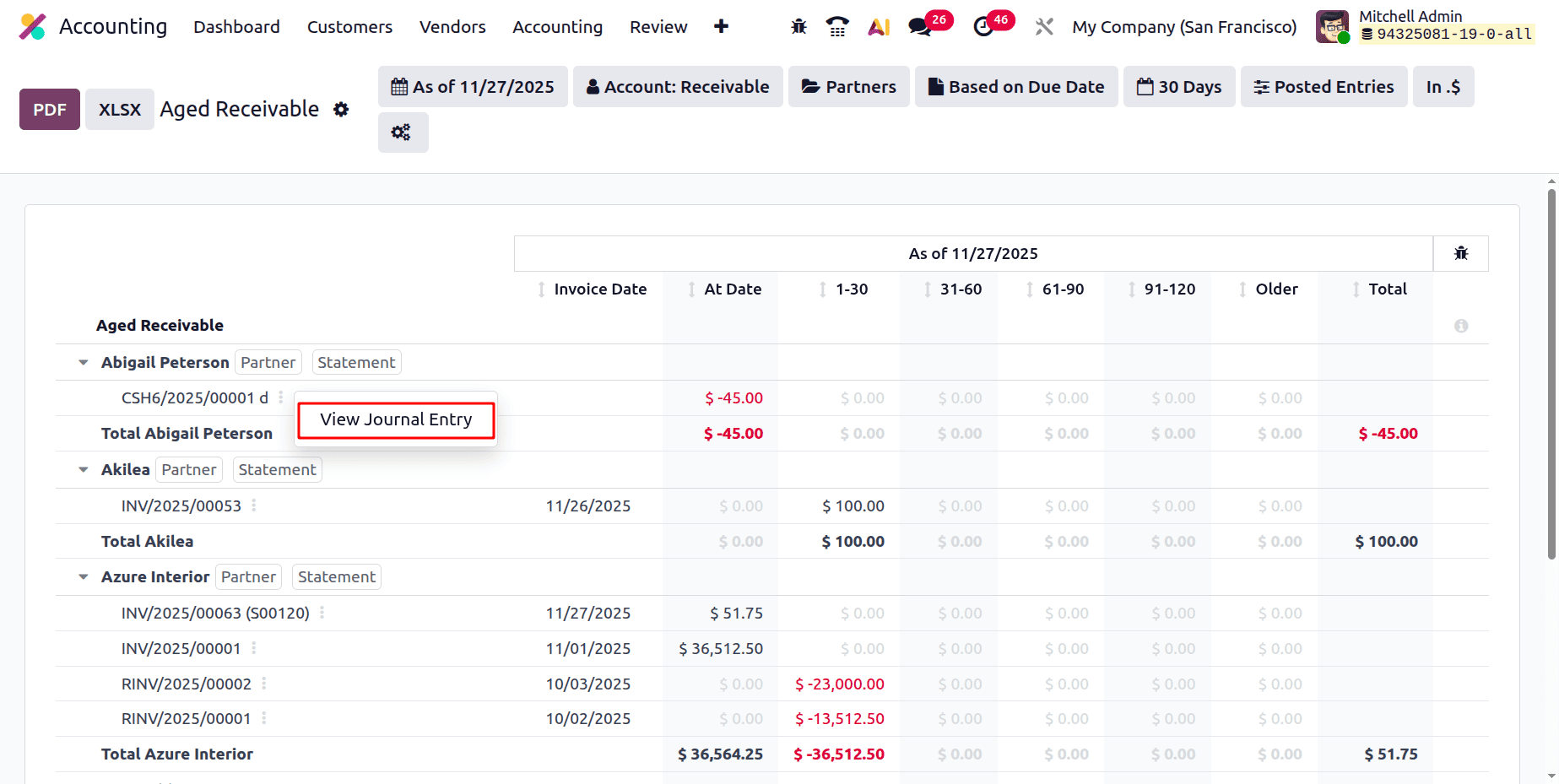1559x784 pixels.
Task: Open the Partners filter dropdown
Action: [x=848, y=87]
